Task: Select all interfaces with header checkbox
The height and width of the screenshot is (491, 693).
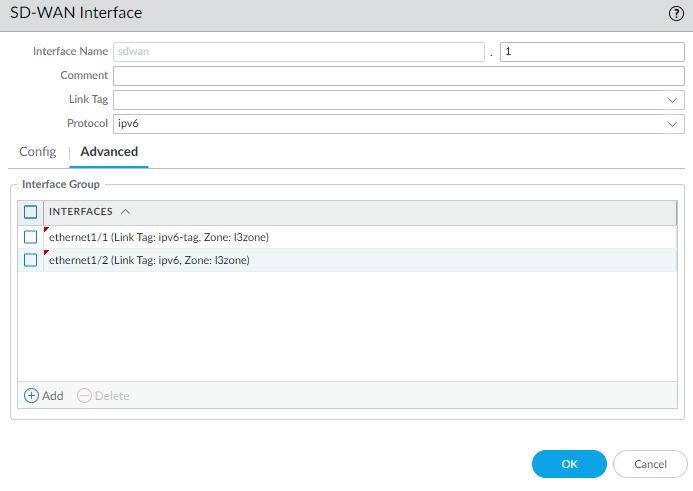Action: (31, 212)
